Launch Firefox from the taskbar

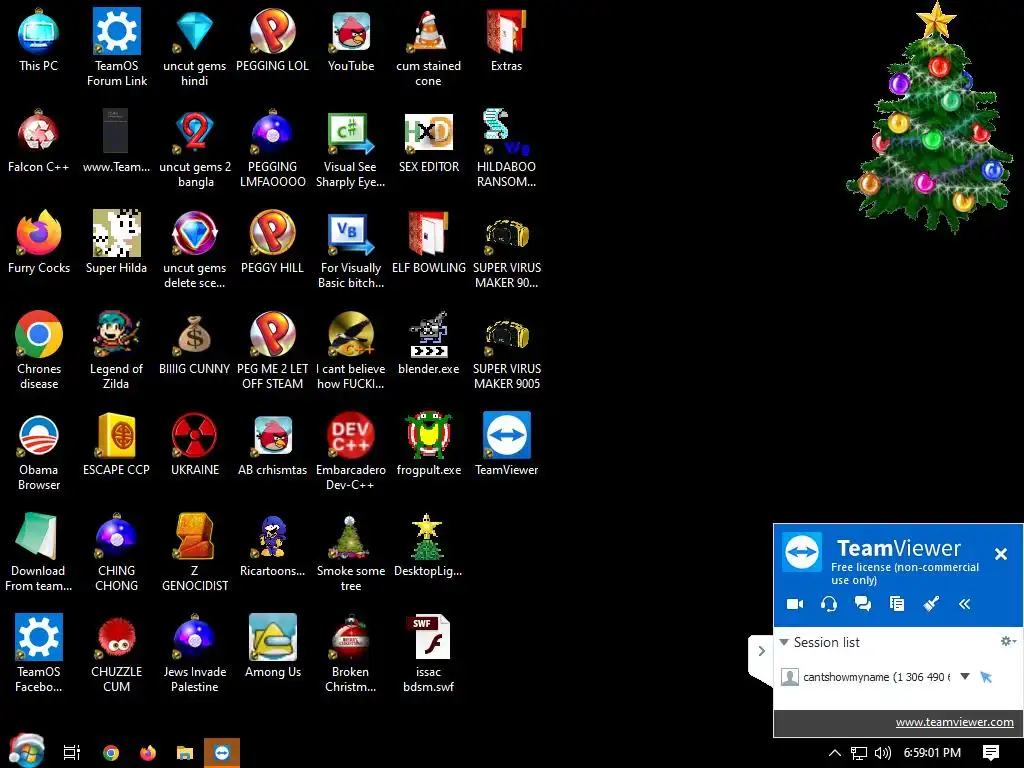pos(148,753)
